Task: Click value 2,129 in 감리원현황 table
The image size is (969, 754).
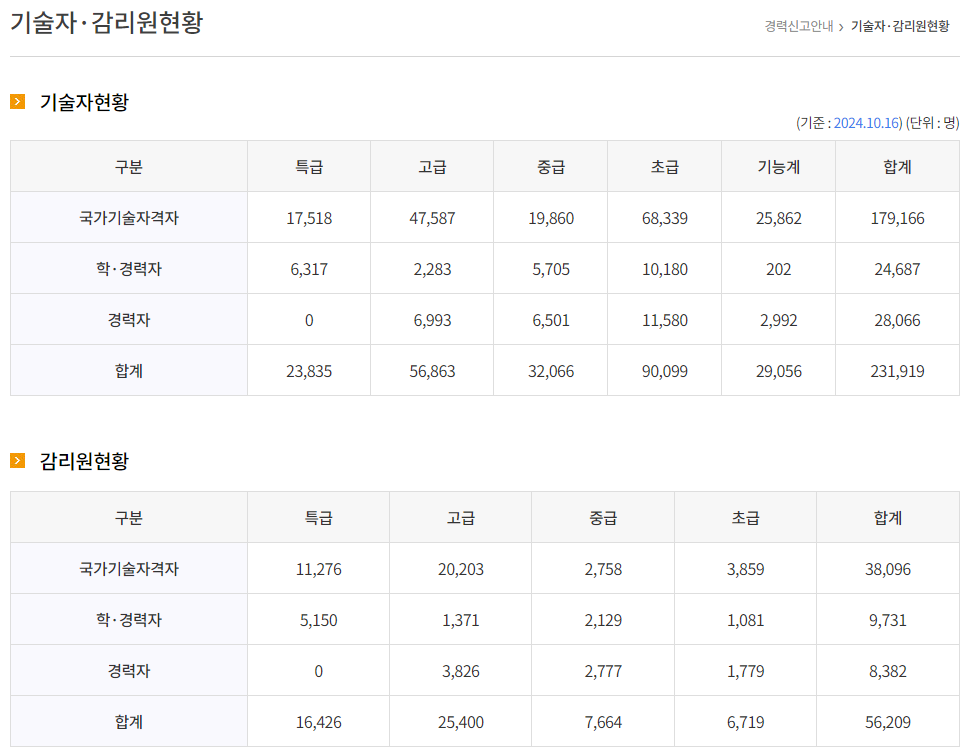Action: pyautogui.click(x=603, y=621)
